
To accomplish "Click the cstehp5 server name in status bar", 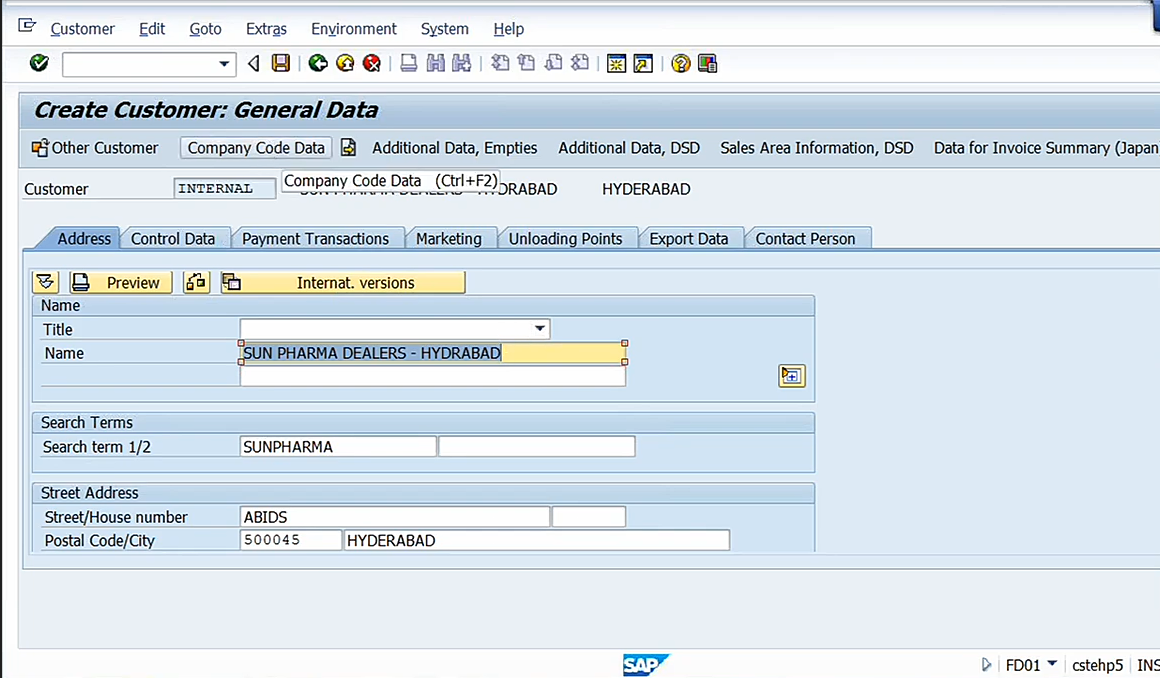I will pos(1097,665).
